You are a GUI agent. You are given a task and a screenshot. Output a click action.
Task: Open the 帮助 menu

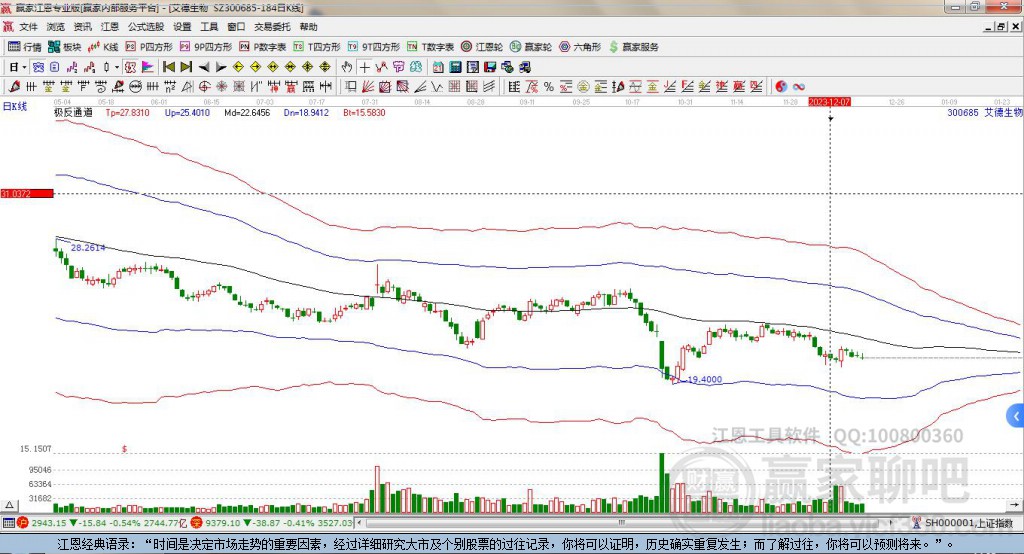(308, 27)
